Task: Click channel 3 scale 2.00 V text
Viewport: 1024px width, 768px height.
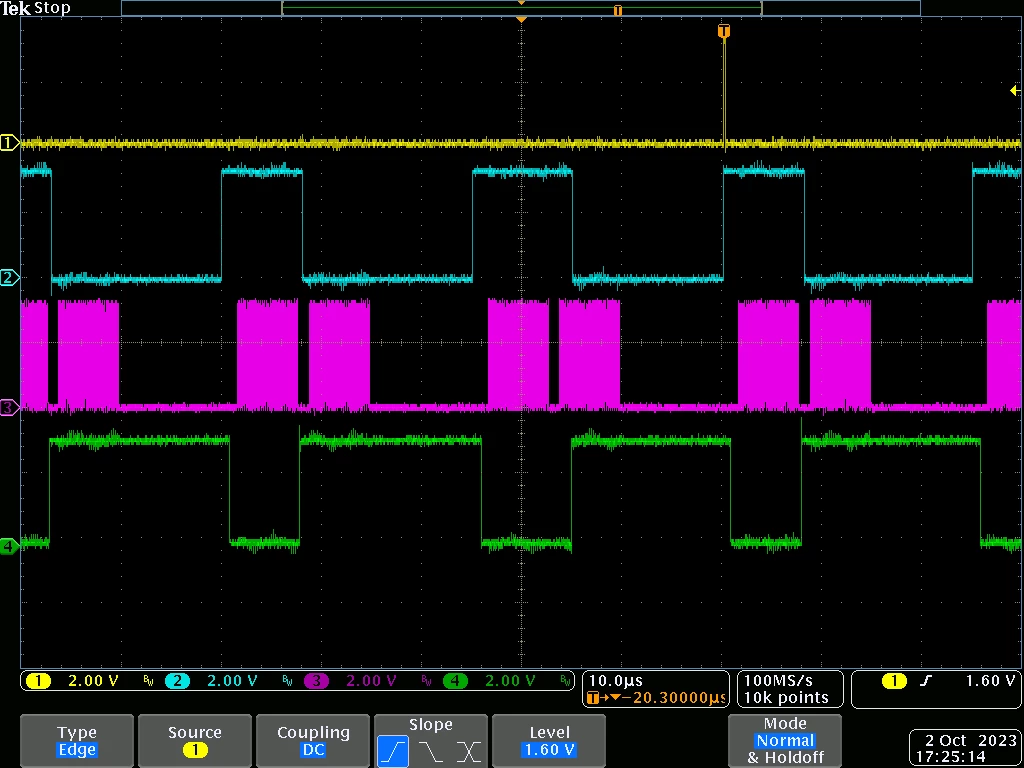Action: tap(371, 681)
